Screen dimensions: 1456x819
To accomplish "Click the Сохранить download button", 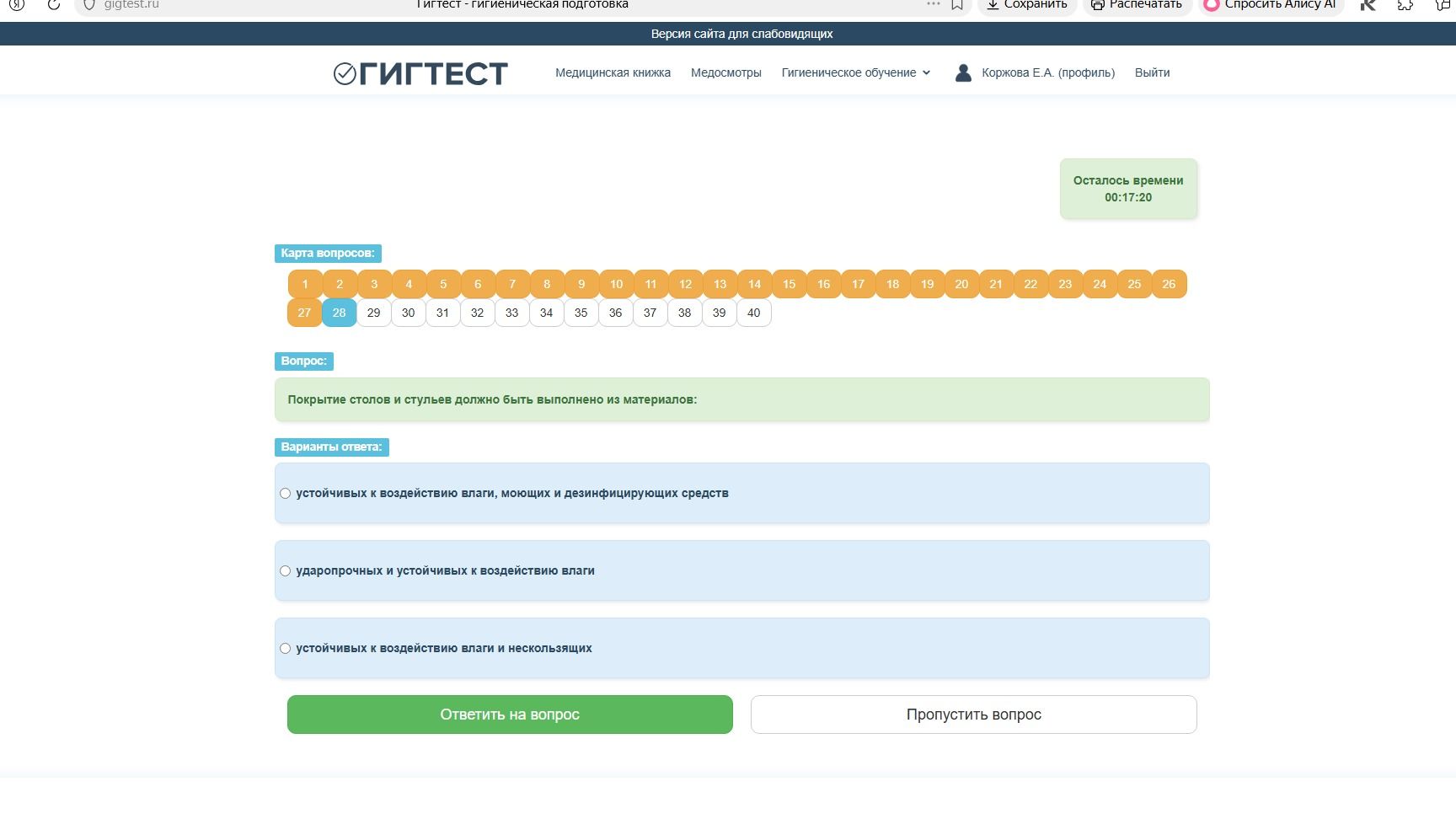I will pyautogui.click(x=1026, y=4).
